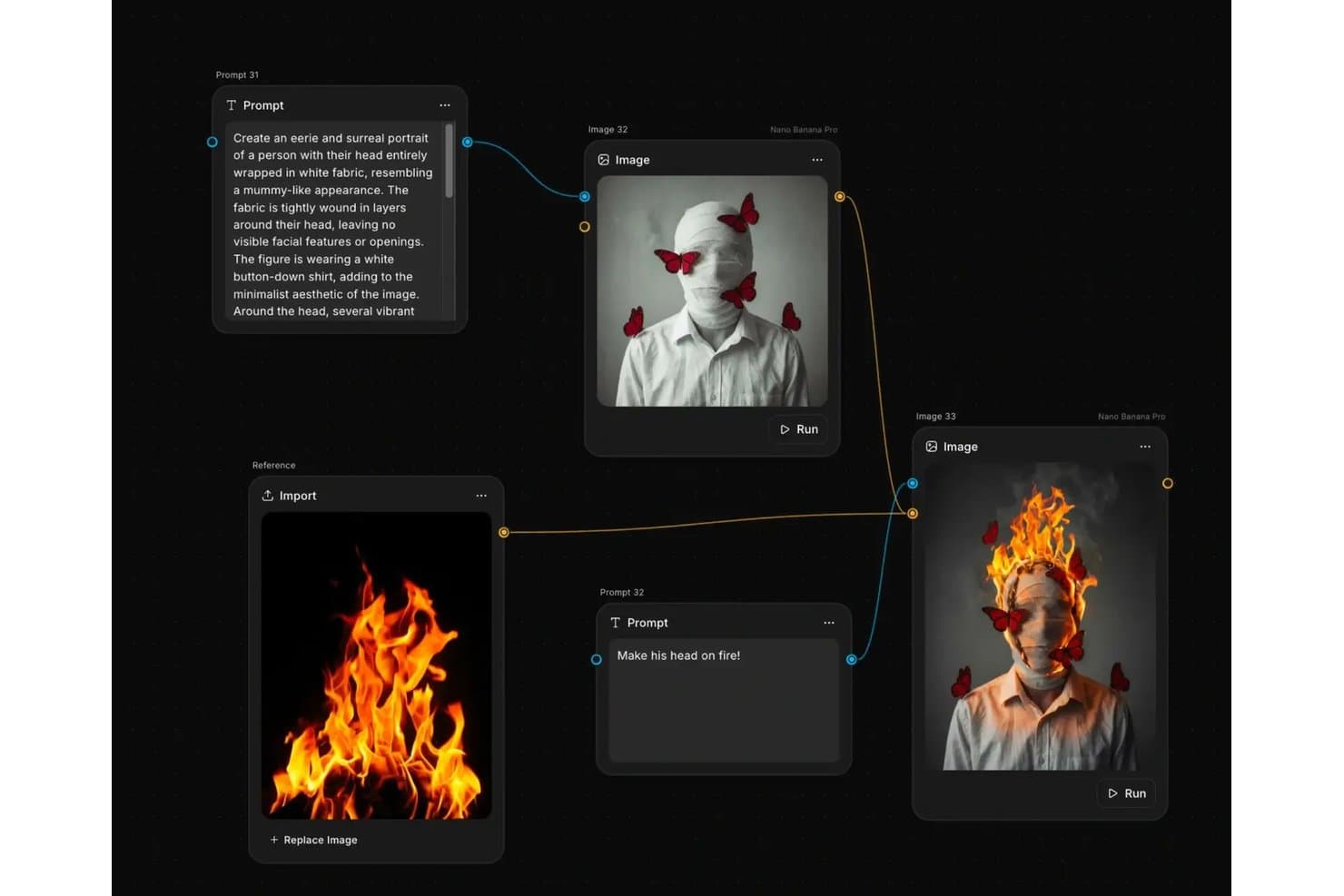
Task: Click the "Image 33" node label
Action: pyautogui.click(x=936, y=416)
